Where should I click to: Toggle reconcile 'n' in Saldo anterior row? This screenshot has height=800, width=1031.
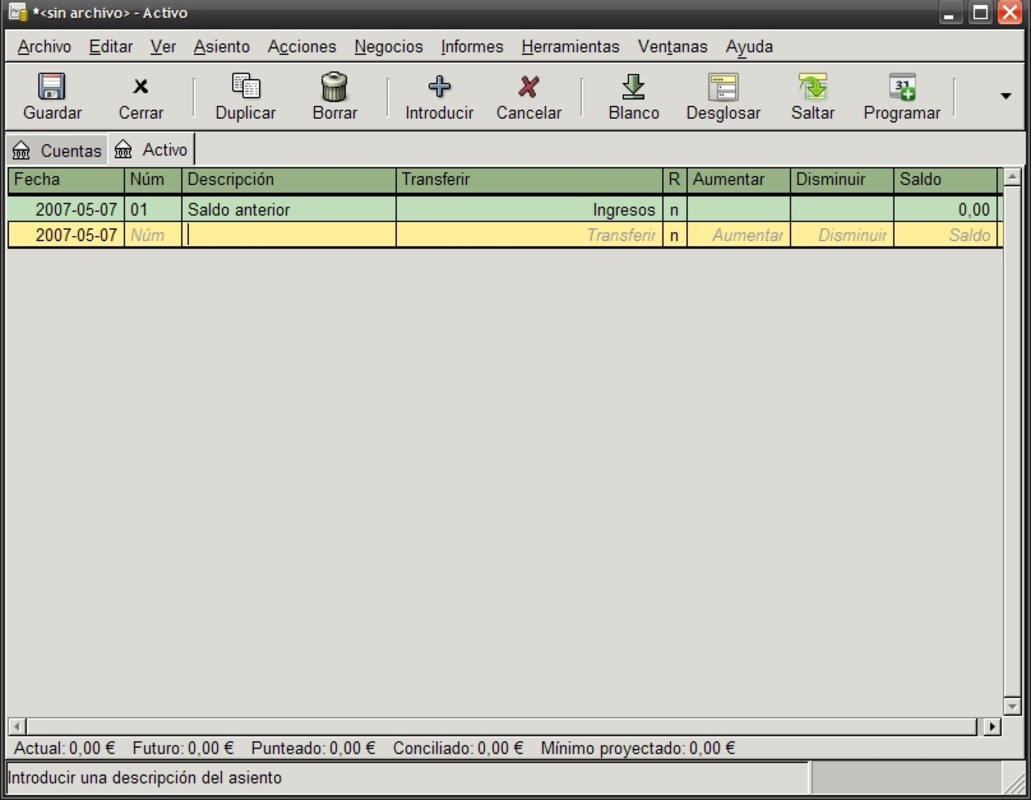pos(675,210)
